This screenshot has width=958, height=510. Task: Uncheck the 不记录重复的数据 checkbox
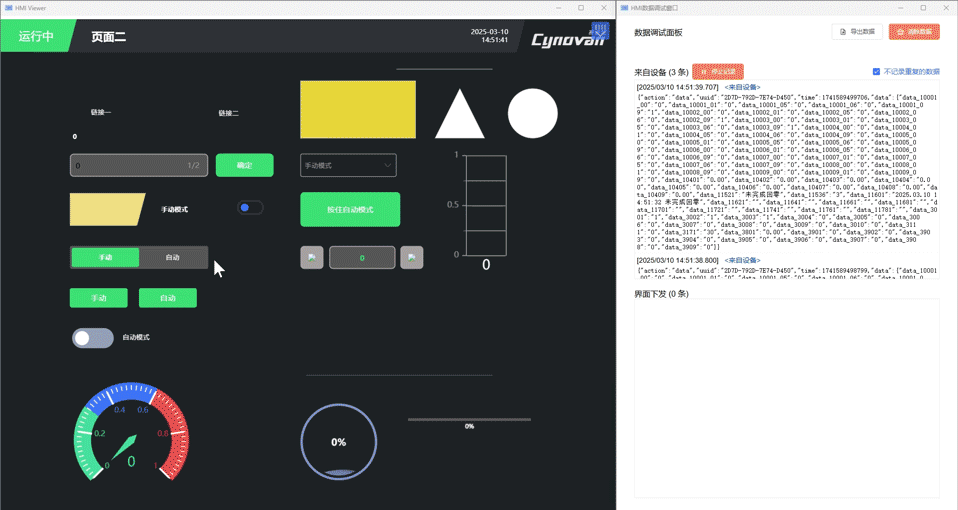pos(877,72)
